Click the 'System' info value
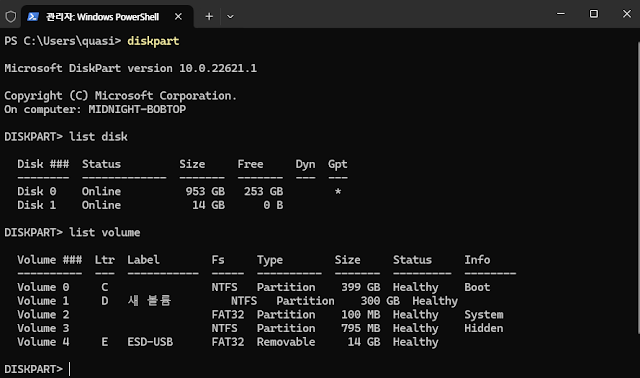 tap(484, 315)
